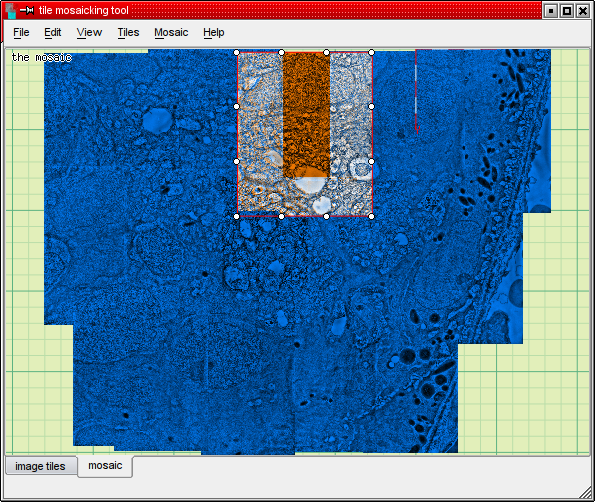Screen dimensions: 595x502
Task: Click the minimize window button
Action: [551, 11]
